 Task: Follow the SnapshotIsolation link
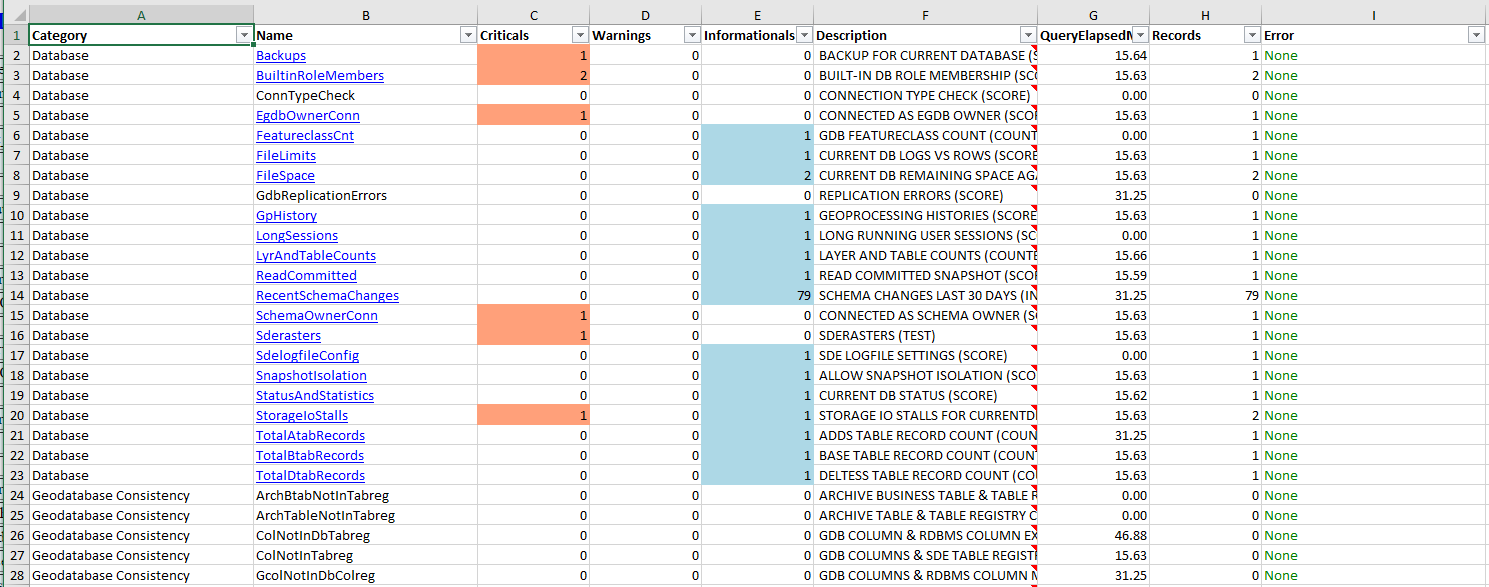311,375
